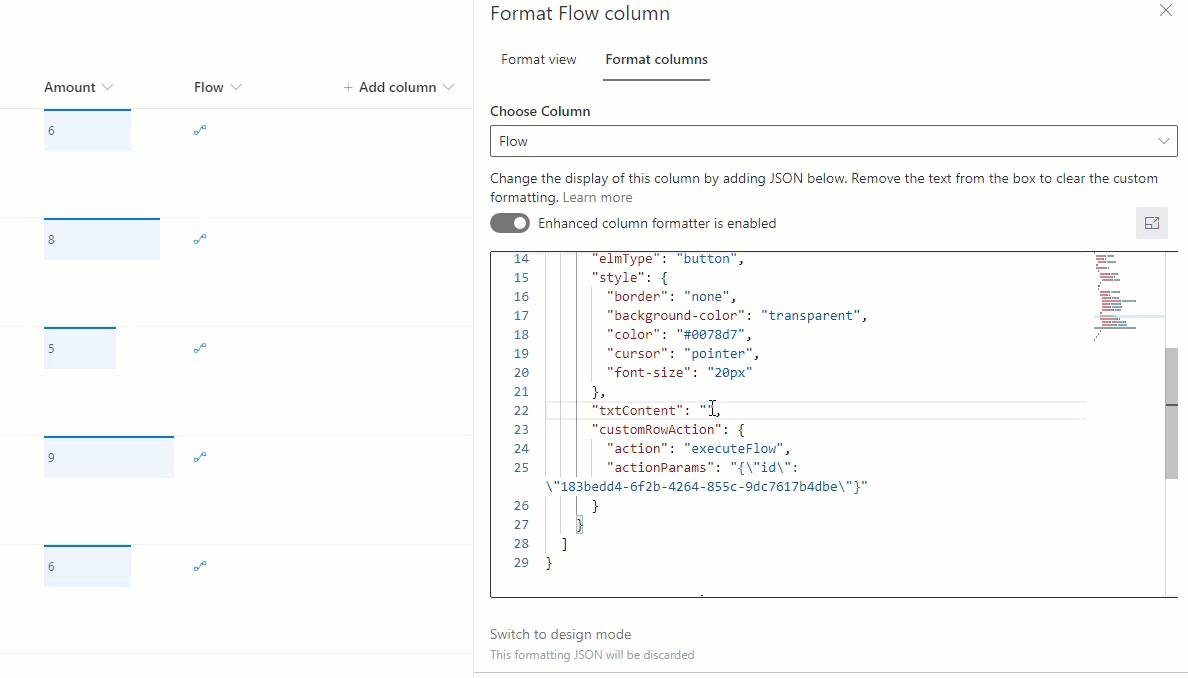Click Switch to design mode

pos(560,634)
